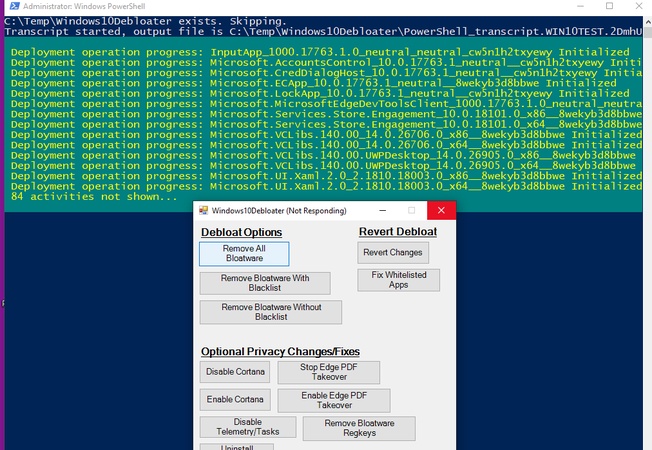Screen dimensions: 652x450
Task: Click the PowerShell icon in title bar
Action: [15, 6]
